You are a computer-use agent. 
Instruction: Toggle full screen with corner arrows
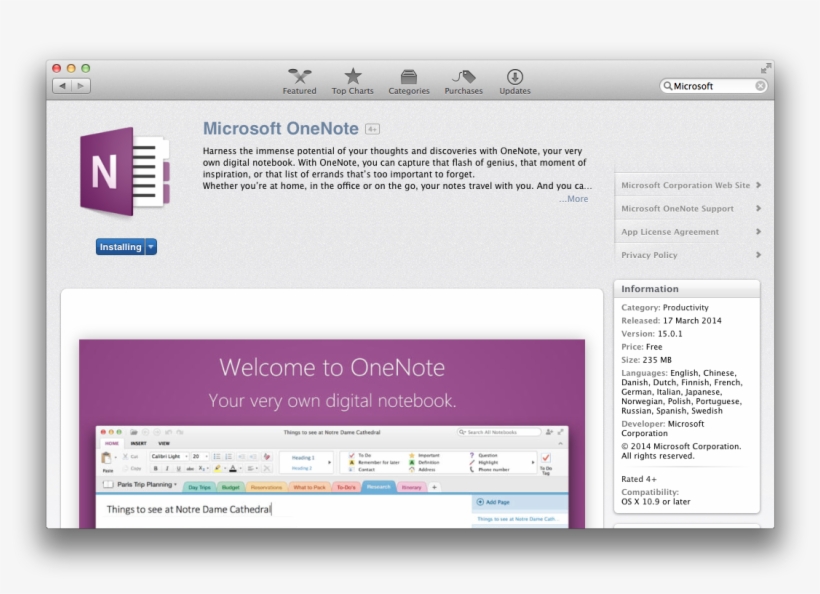(x=766, y=68)
